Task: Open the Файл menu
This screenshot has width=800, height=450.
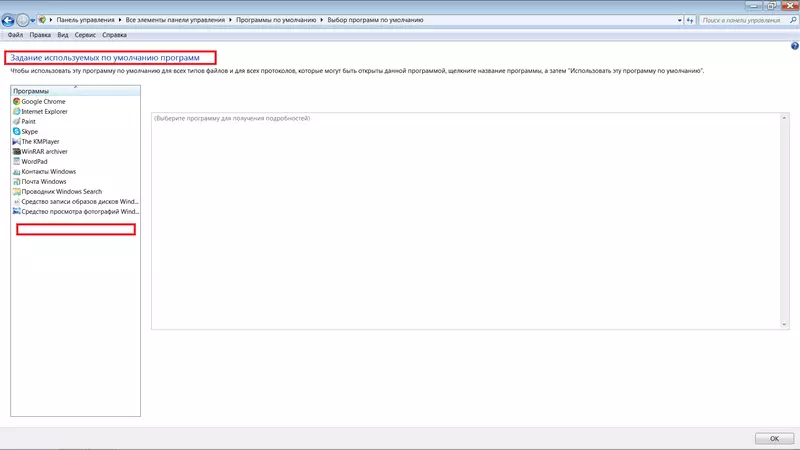Action: pos(15,35)
